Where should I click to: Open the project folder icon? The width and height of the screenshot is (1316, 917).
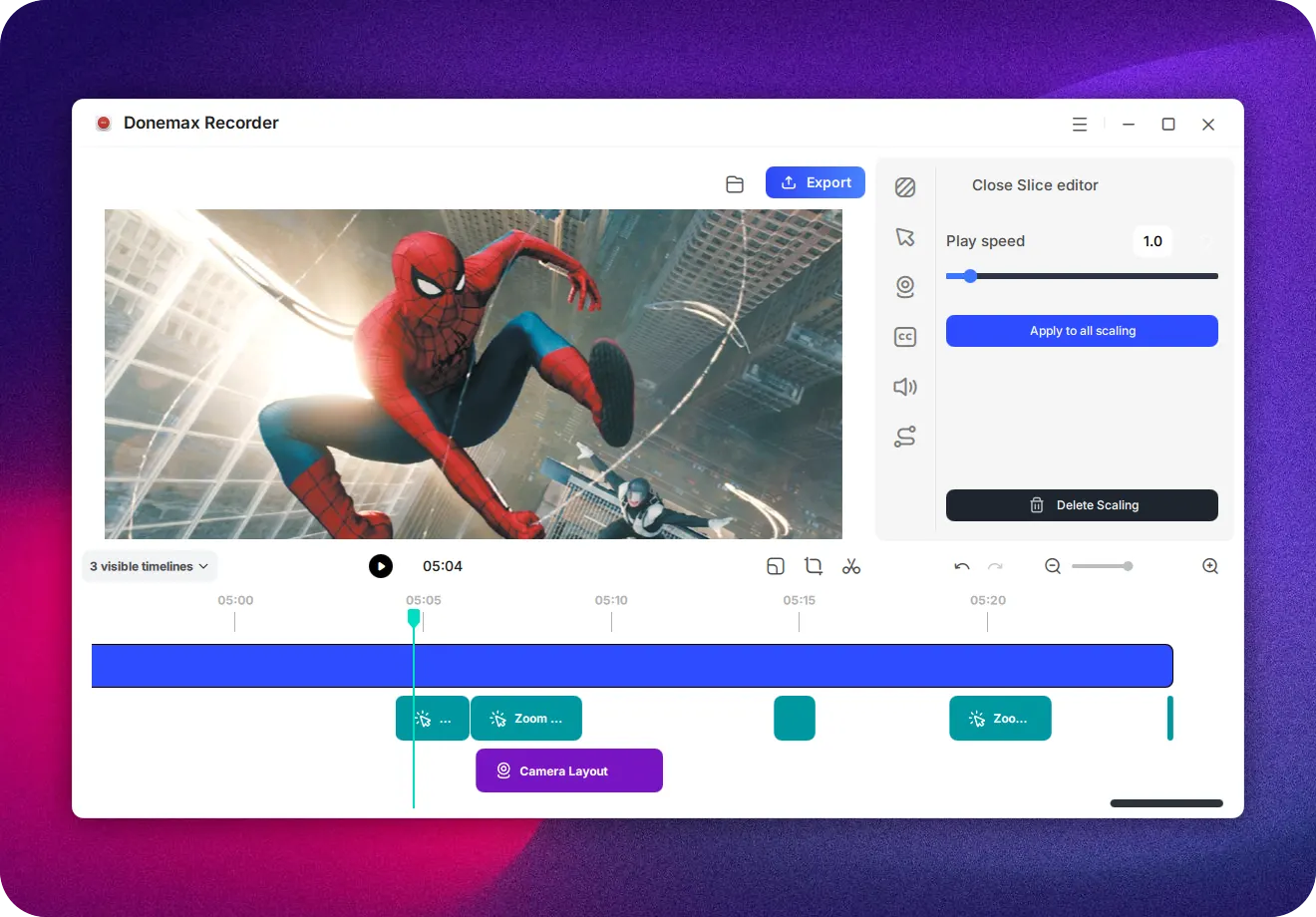coord(735,183)
